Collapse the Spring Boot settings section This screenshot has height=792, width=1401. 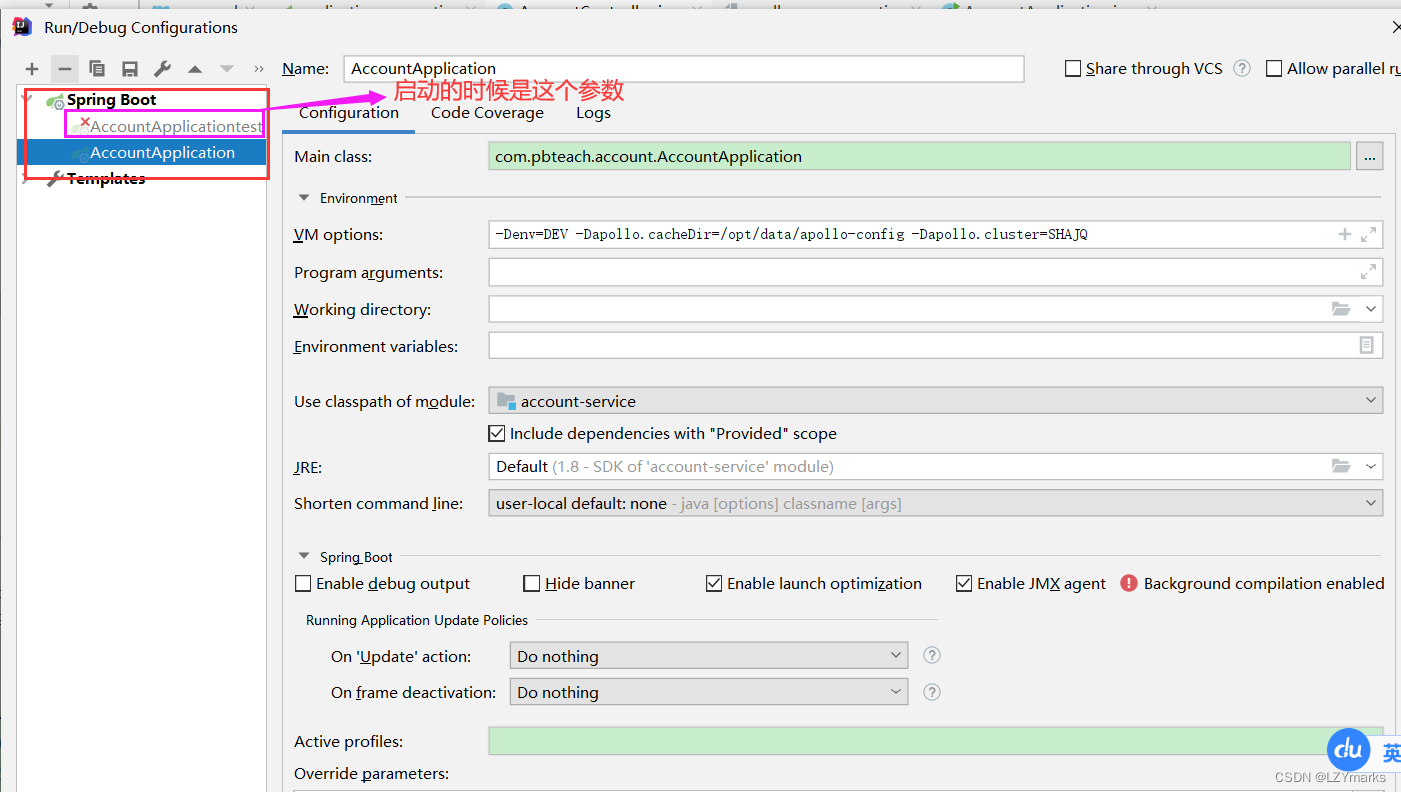click(x=304, y=557)
